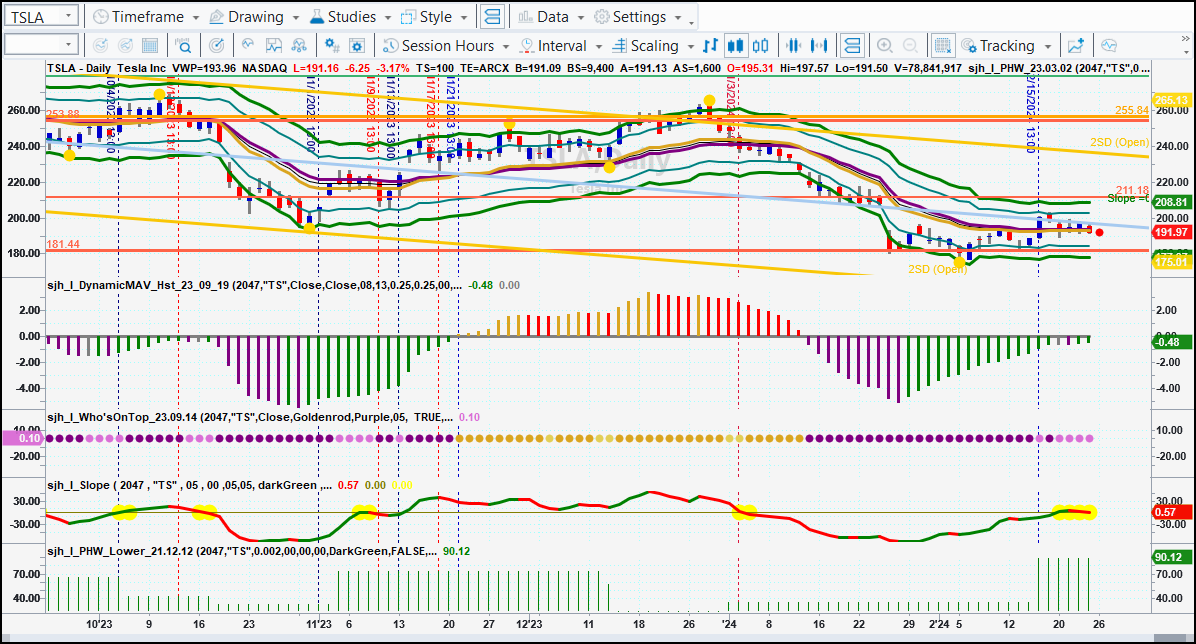Click the second grayed-out chart icon in the lower toolbar

pyautogui.click(x=125, y=46)
